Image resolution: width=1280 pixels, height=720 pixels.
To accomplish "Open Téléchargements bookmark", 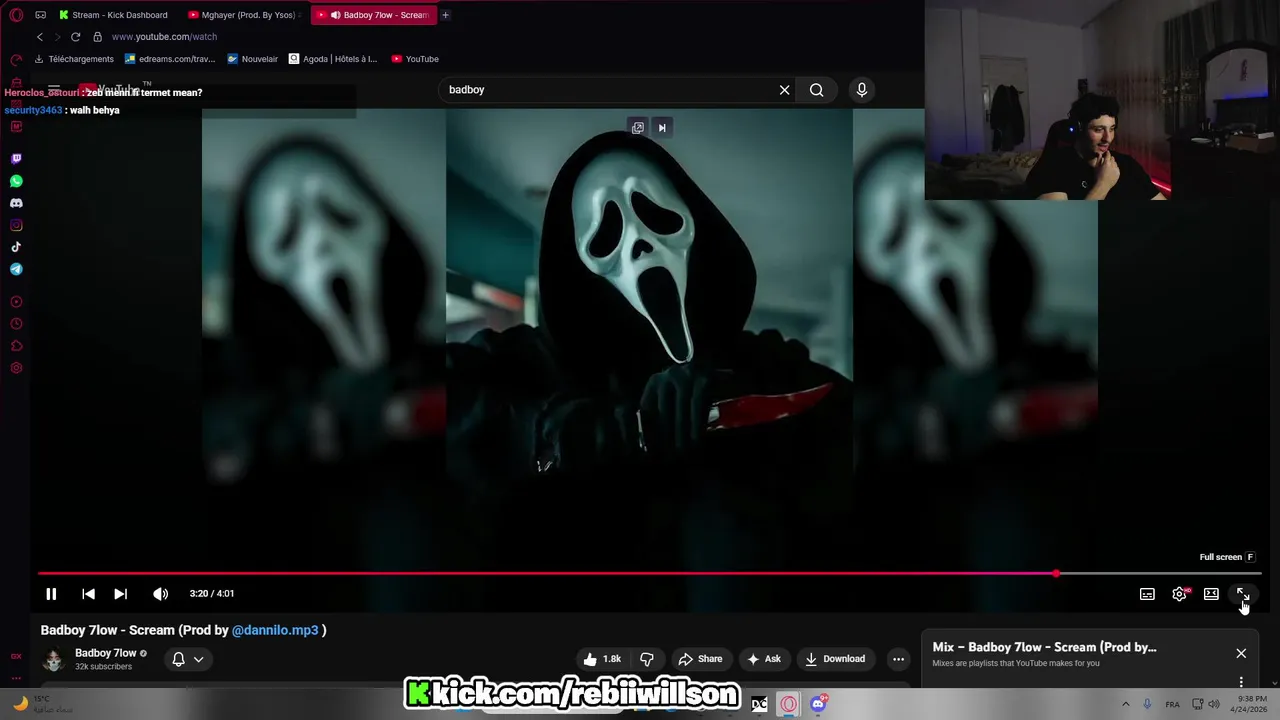I will [74, 59].
